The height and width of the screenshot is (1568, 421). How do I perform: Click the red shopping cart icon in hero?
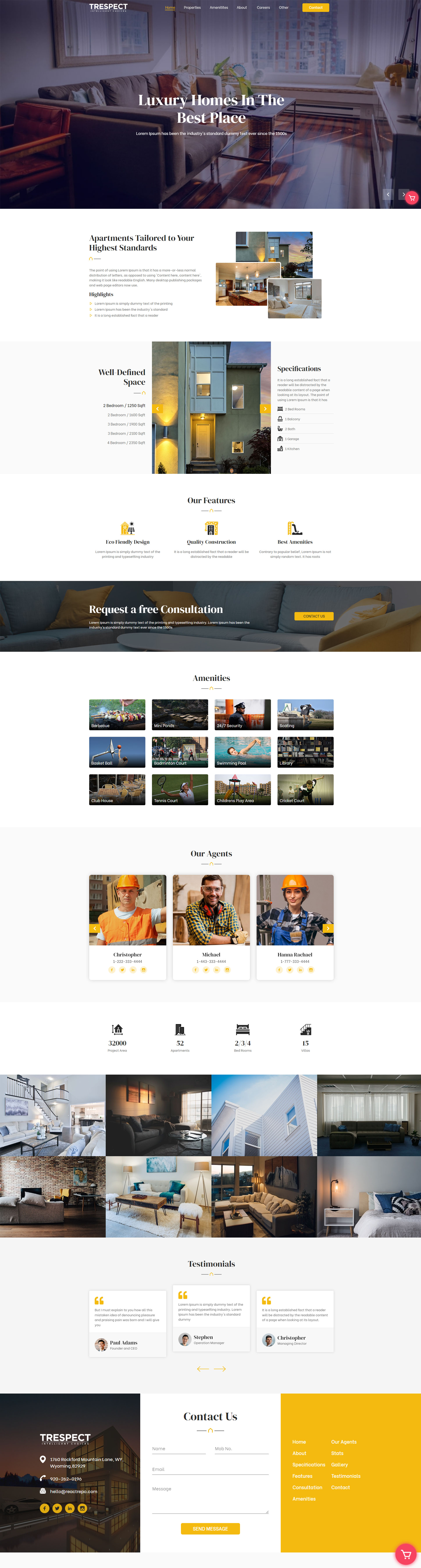click(x=412, y=198)
